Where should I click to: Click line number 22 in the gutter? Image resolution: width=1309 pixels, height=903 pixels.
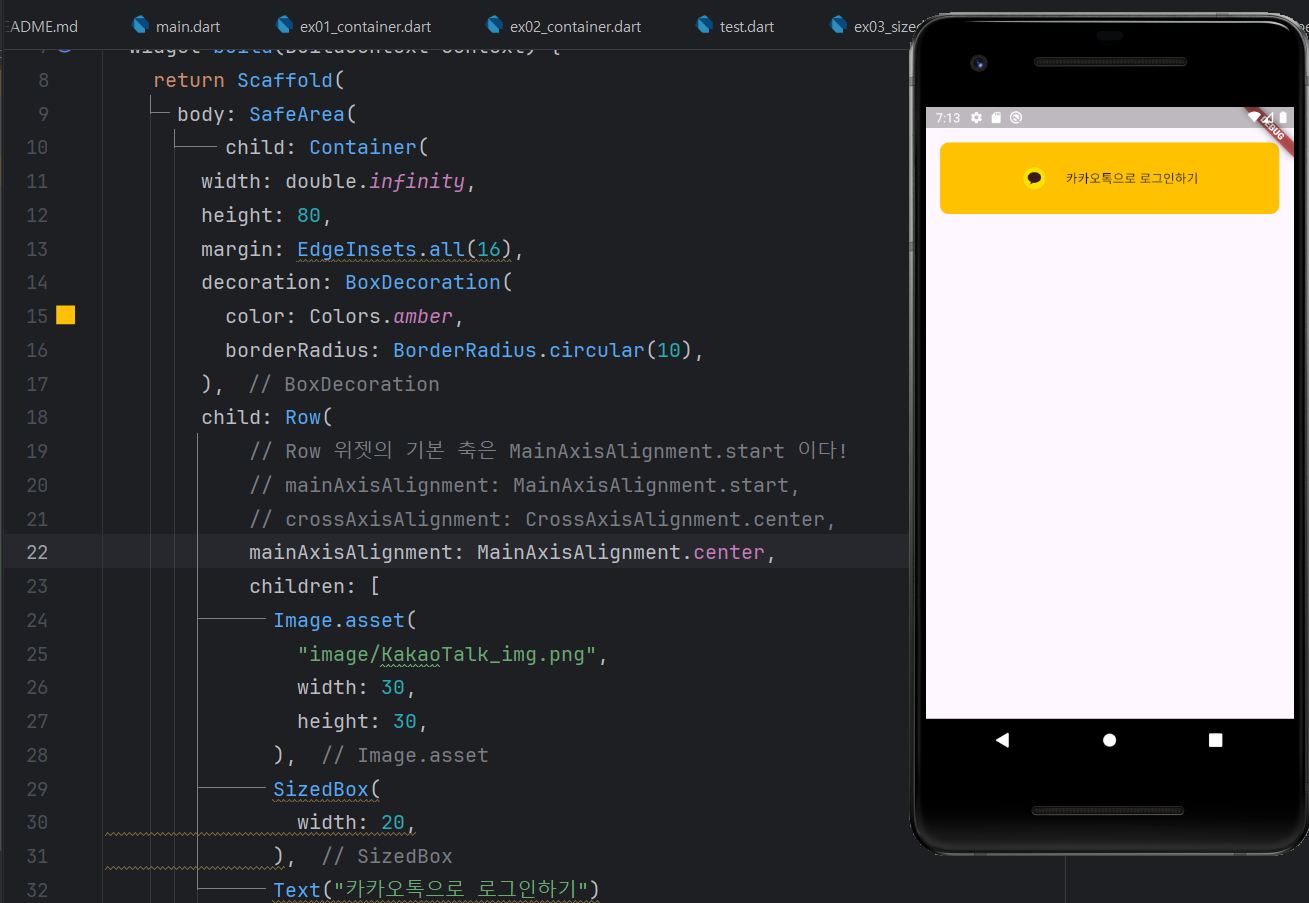pyautogui.click(x=37, y=552)
